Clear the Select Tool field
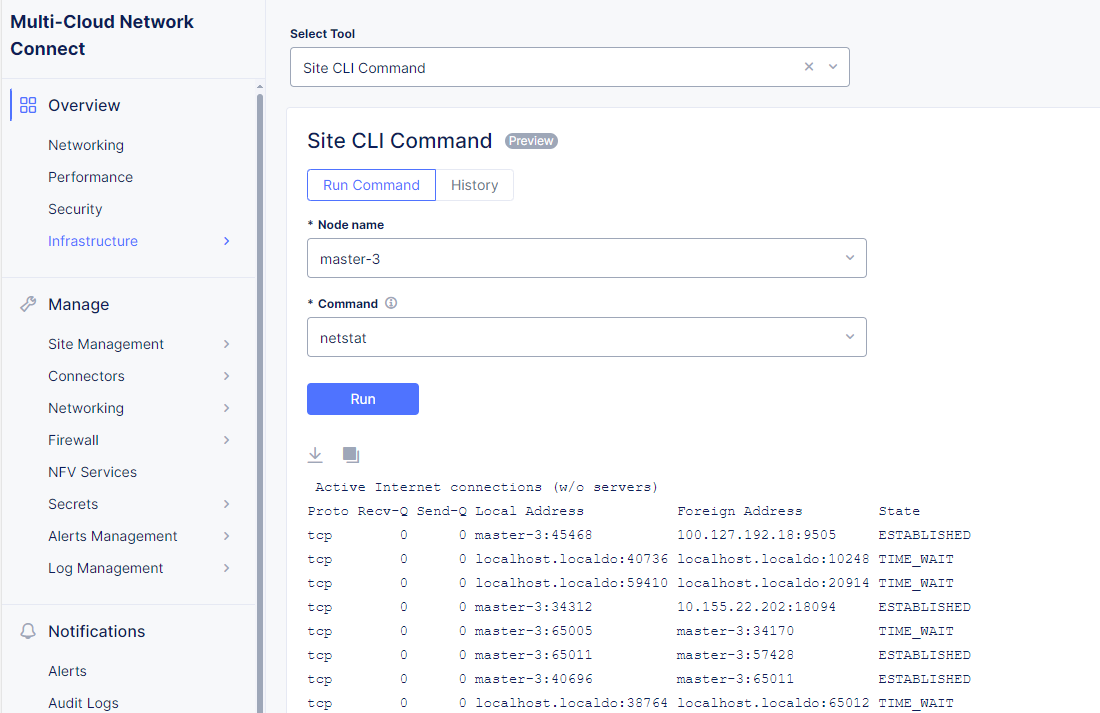Viewport: 1100px width, 713px height. point(809,67)
